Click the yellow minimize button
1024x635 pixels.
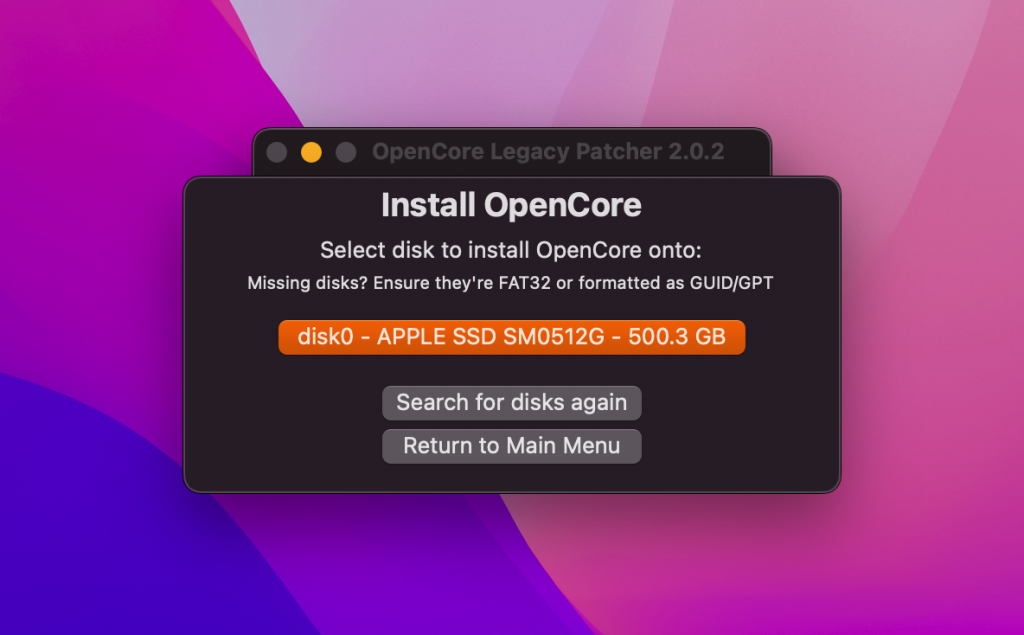tap(311, 152)
